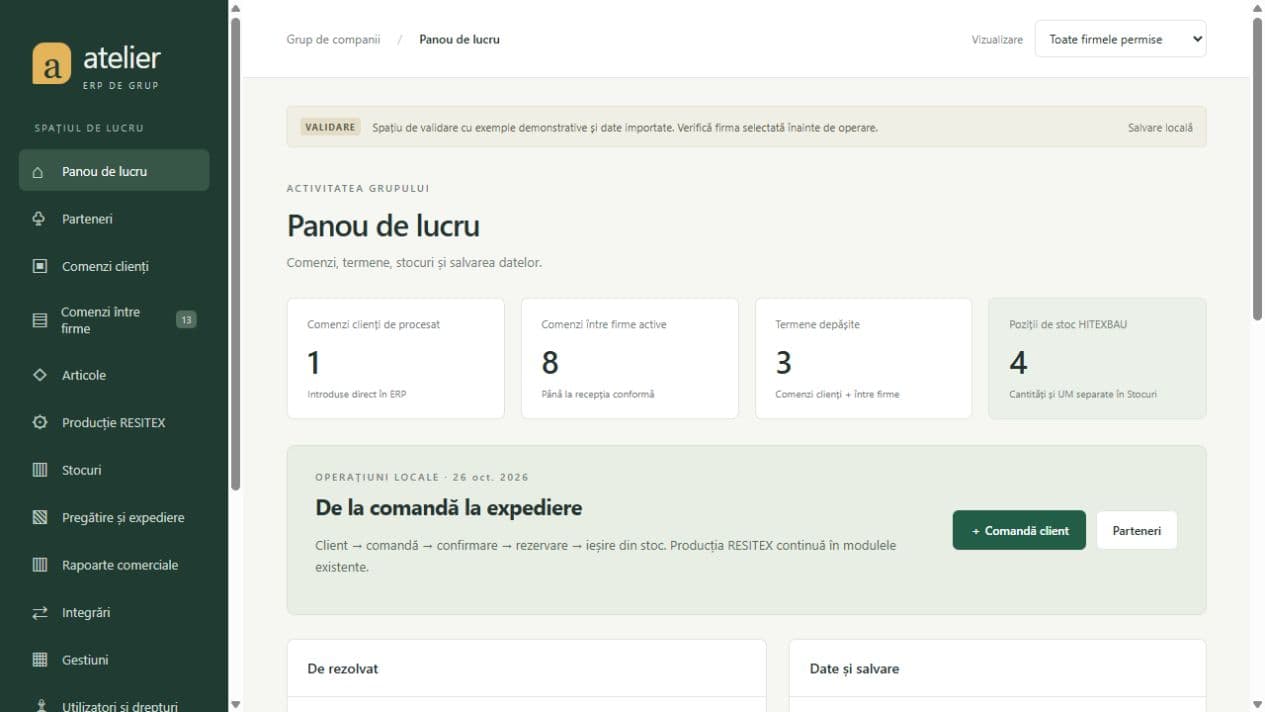1265x712 pixels.
Task: Open Panou de lucru menu item
Action: 114,171
